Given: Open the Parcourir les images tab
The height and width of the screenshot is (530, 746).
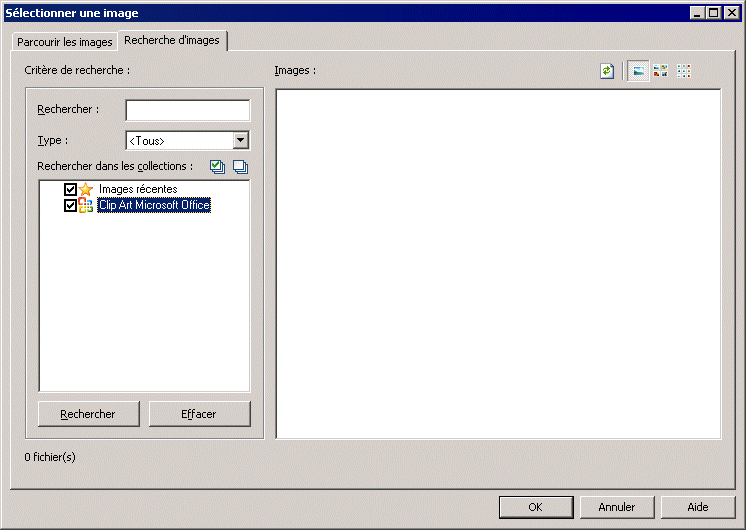Looking at the screenshot, I should (x=65, y=42).
